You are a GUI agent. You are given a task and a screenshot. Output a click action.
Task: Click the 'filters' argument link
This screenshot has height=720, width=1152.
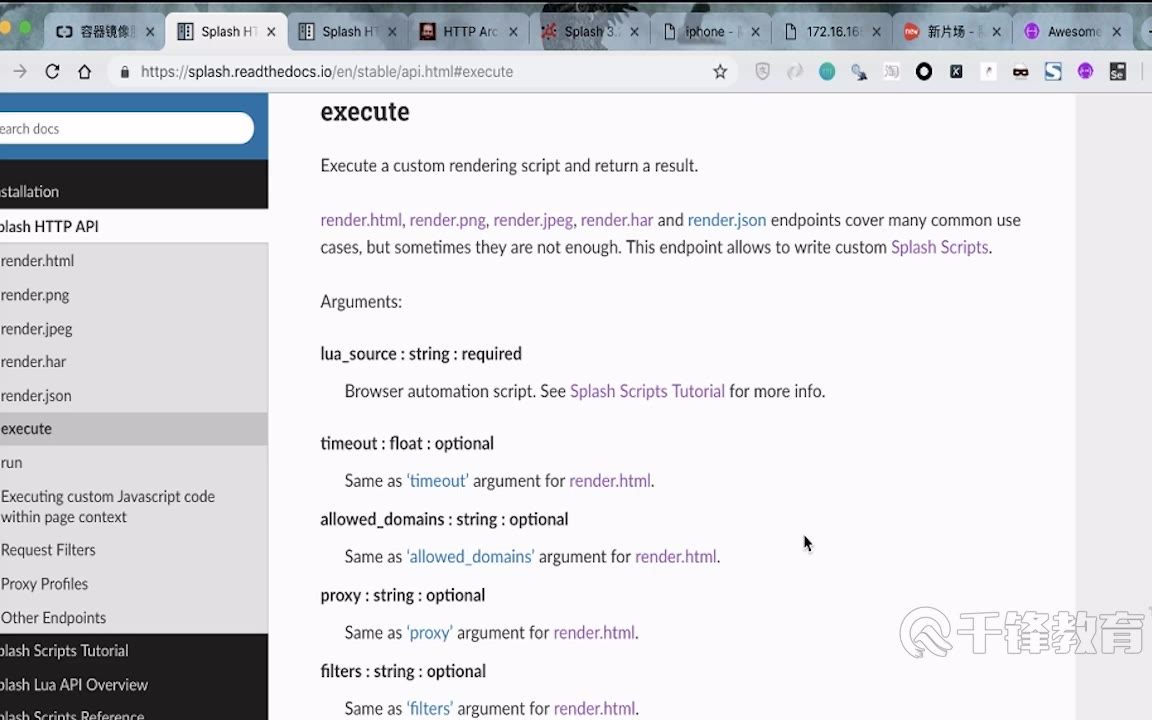click(x=429, y=708)
